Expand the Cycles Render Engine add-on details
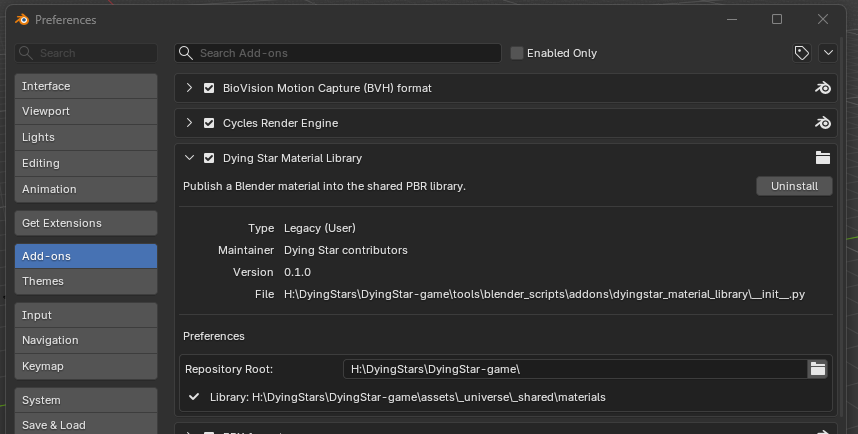 coord(189,123)
